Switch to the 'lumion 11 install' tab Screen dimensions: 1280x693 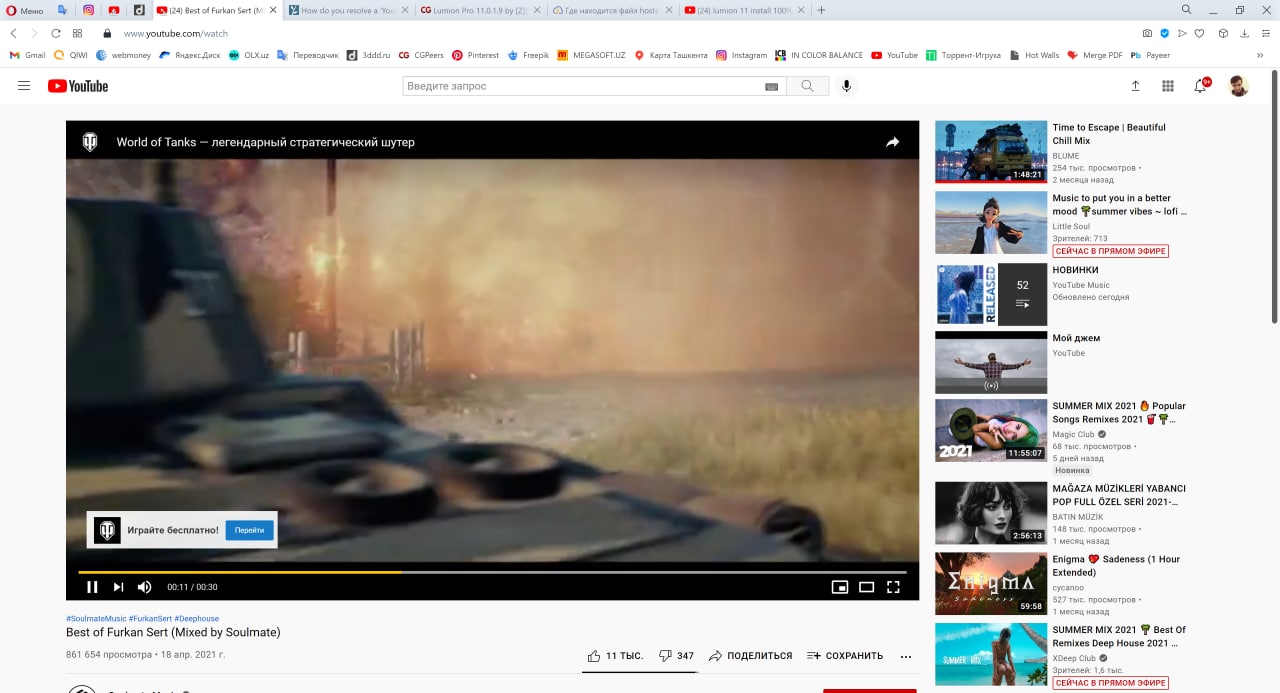click(x=743, y=10)
